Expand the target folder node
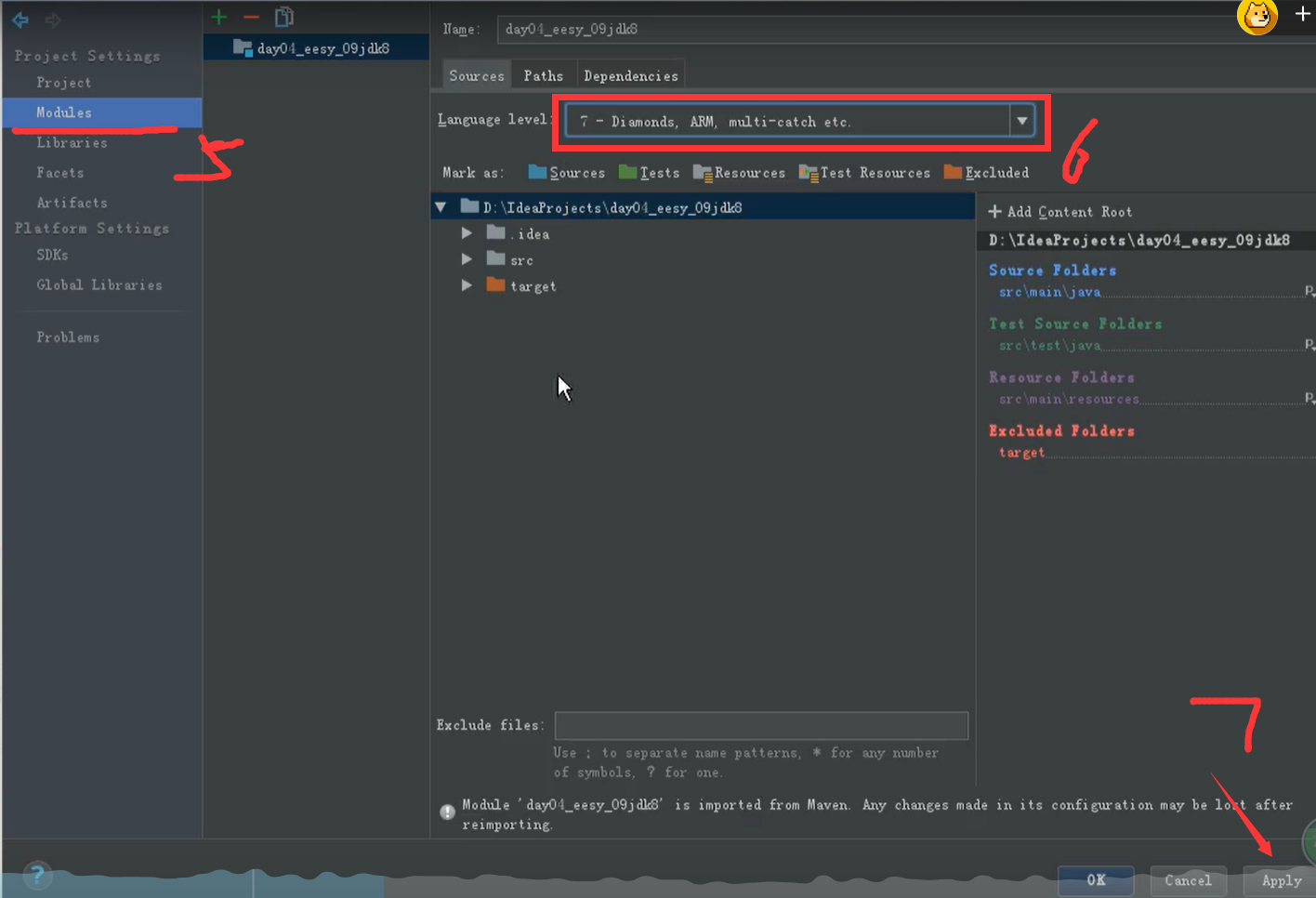 tap(467, 285)
